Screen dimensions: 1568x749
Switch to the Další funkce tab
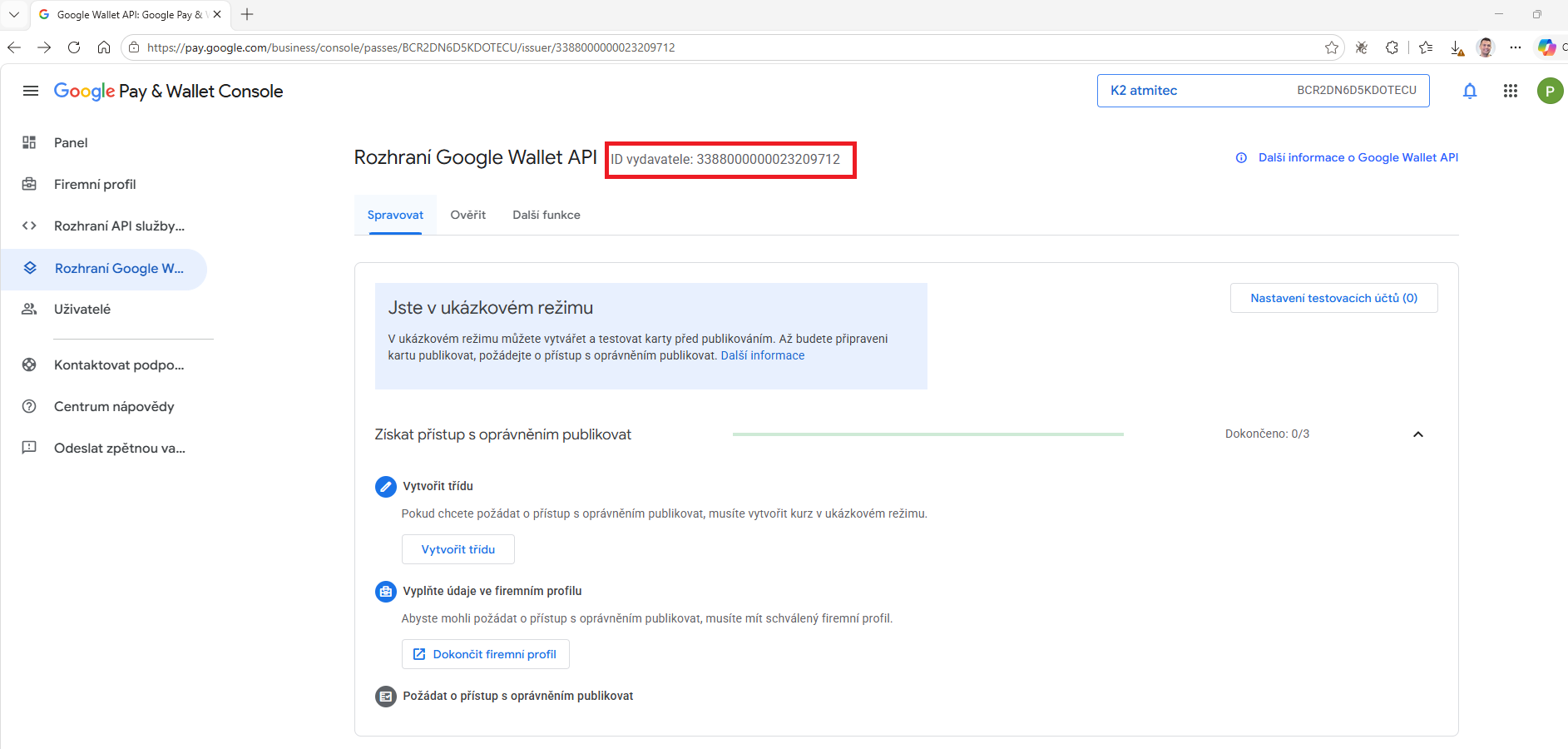[x=547, y=215]
